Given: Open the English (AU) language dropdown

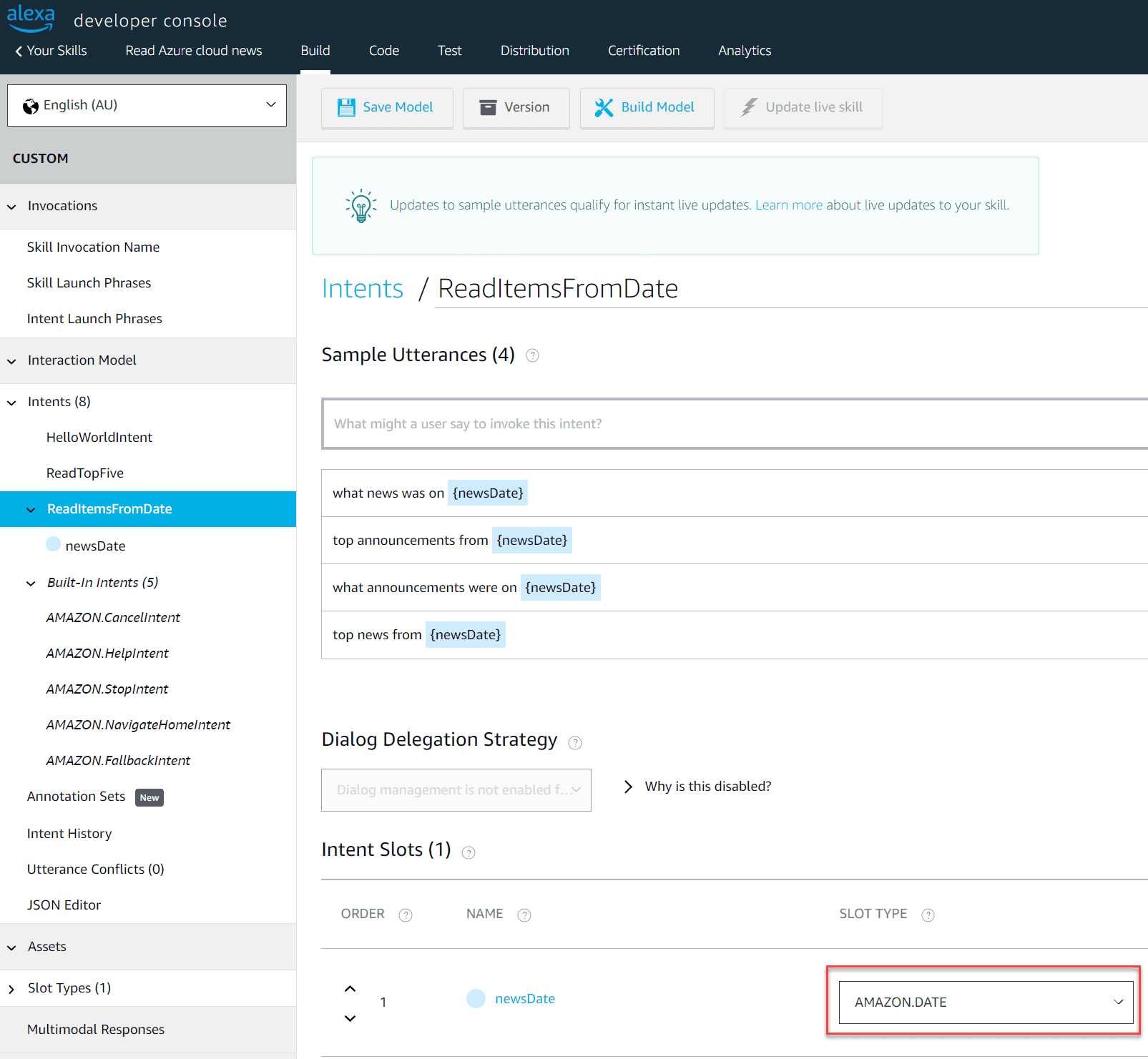Looking at the screenshot, I should point(147,105).
